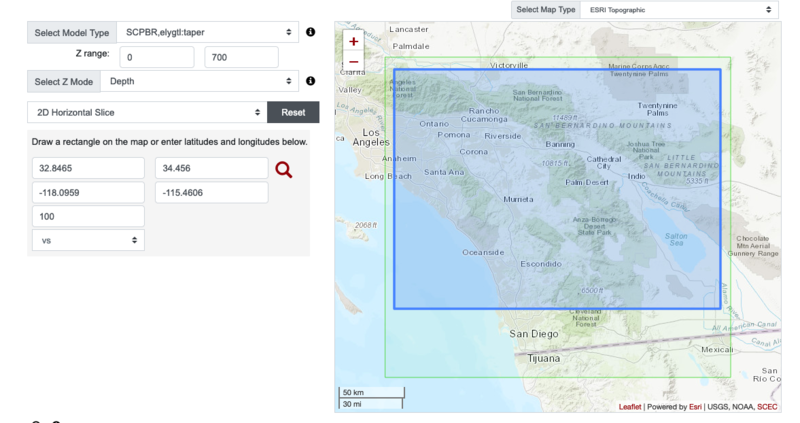Viewport: 800px width, 423px height.
Task: Click the Salton Sea map label
Action: pyautogui.click(x=676, y=239)
